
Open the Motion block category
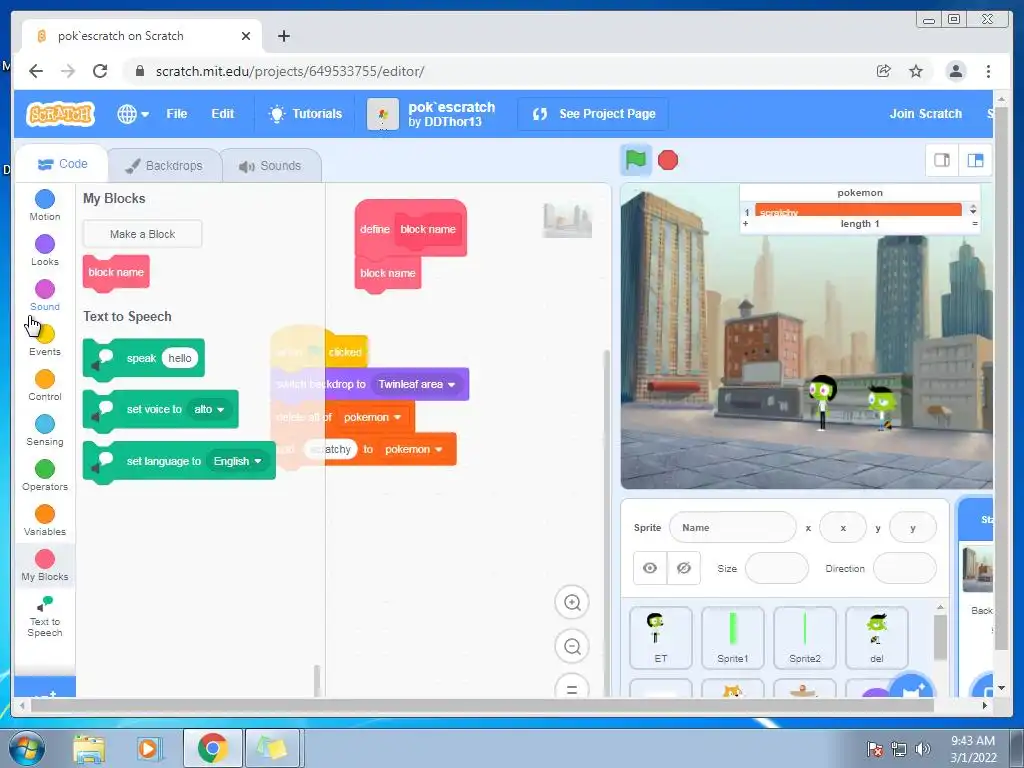[44, 205]
